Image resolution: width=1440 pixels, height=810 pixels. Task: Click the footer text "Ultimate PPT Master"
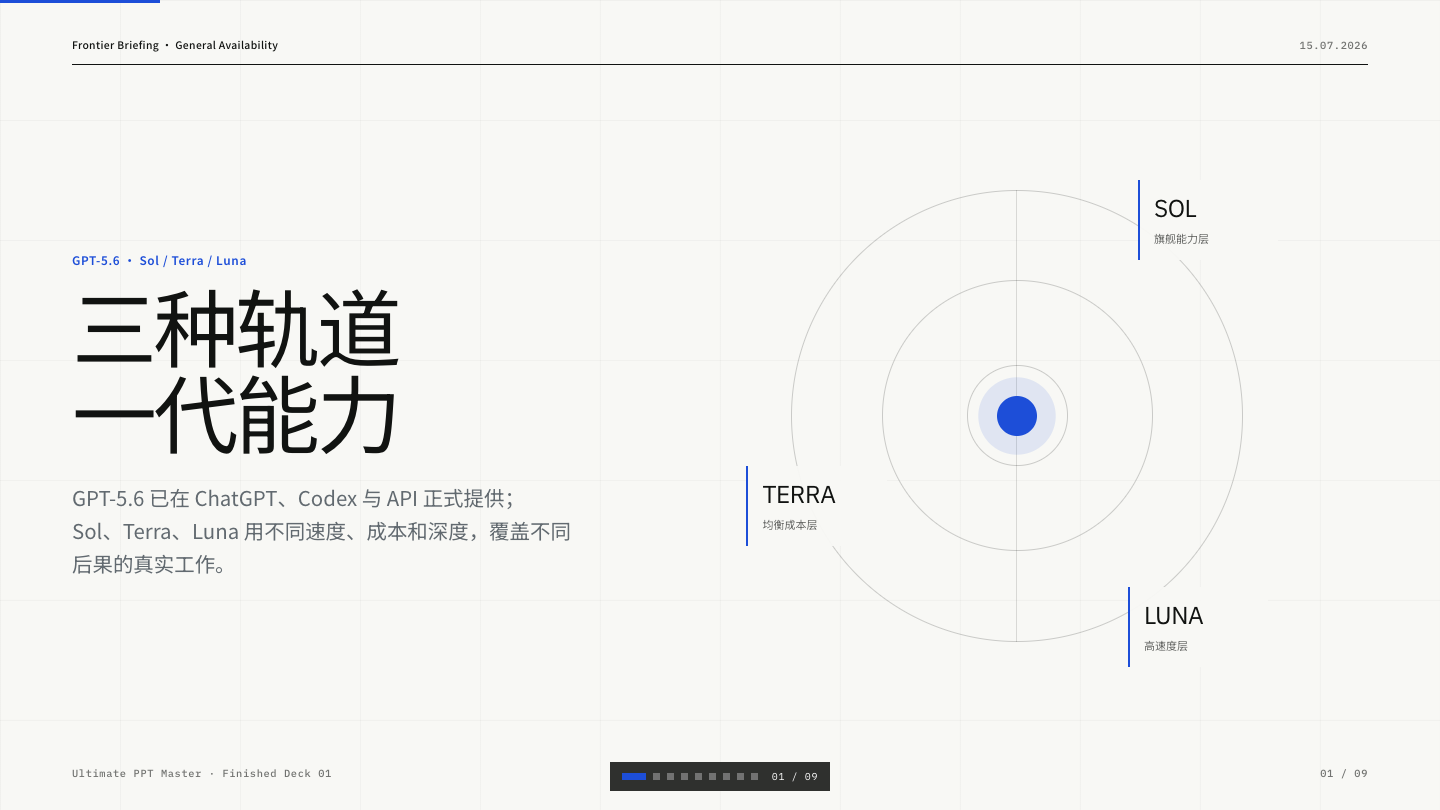tap(137, 774)
